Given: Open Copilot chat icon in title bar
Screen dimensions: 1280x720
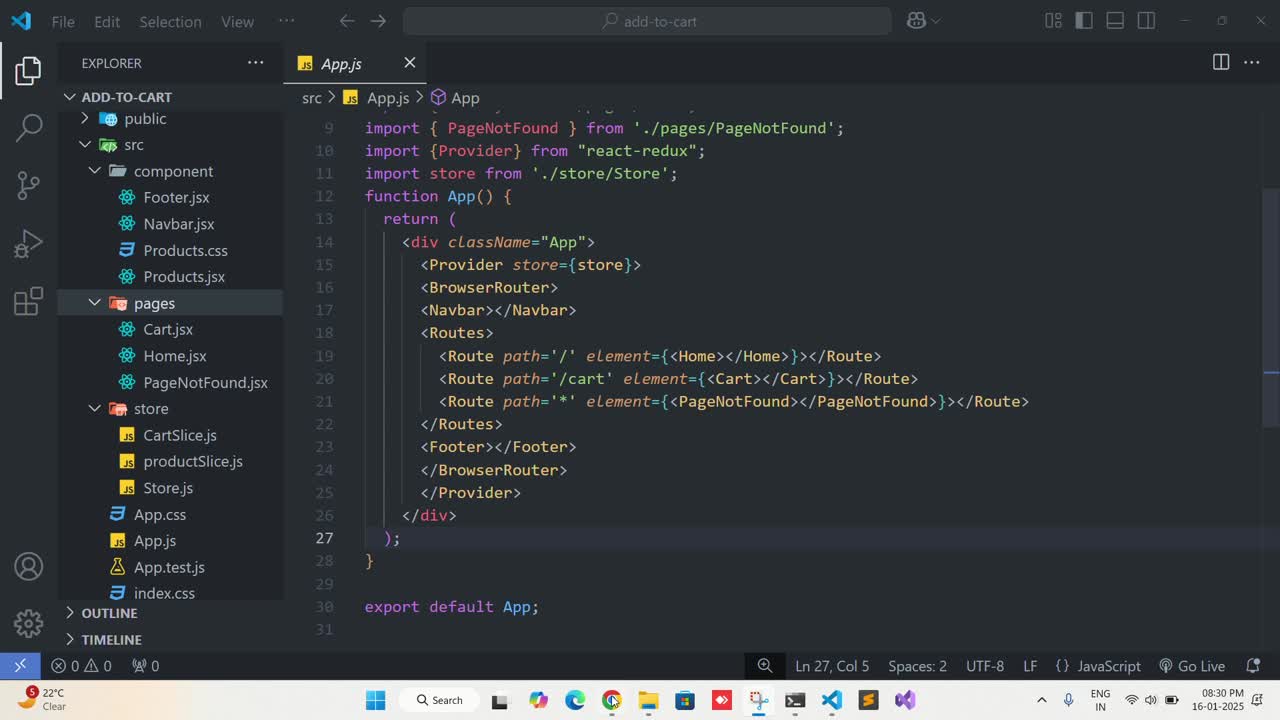Looking at the screenshot, I should coord(916,21).
